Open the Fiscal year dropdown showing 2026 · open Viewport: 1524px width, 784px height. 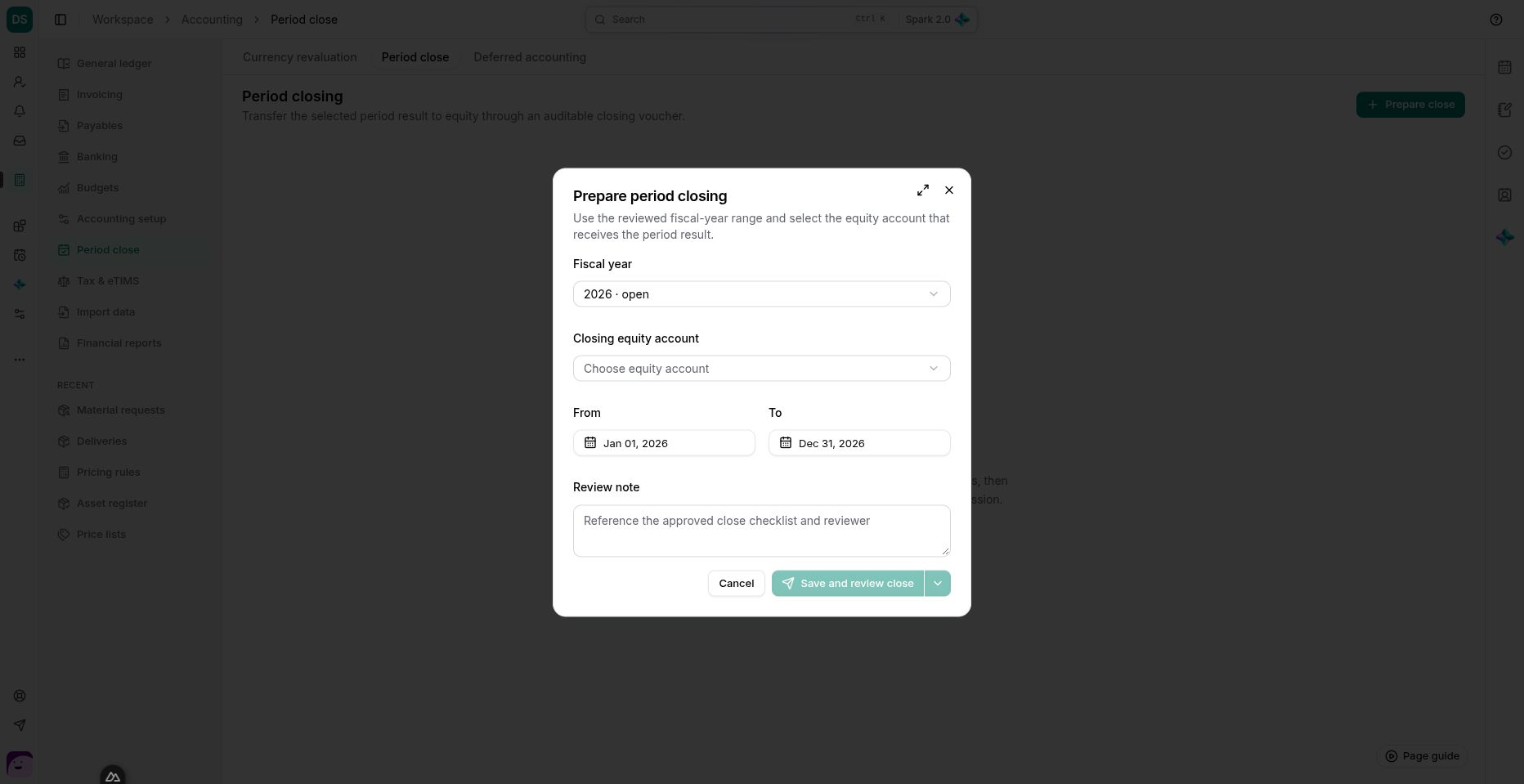pyautogui.click(x=761, y=294)
